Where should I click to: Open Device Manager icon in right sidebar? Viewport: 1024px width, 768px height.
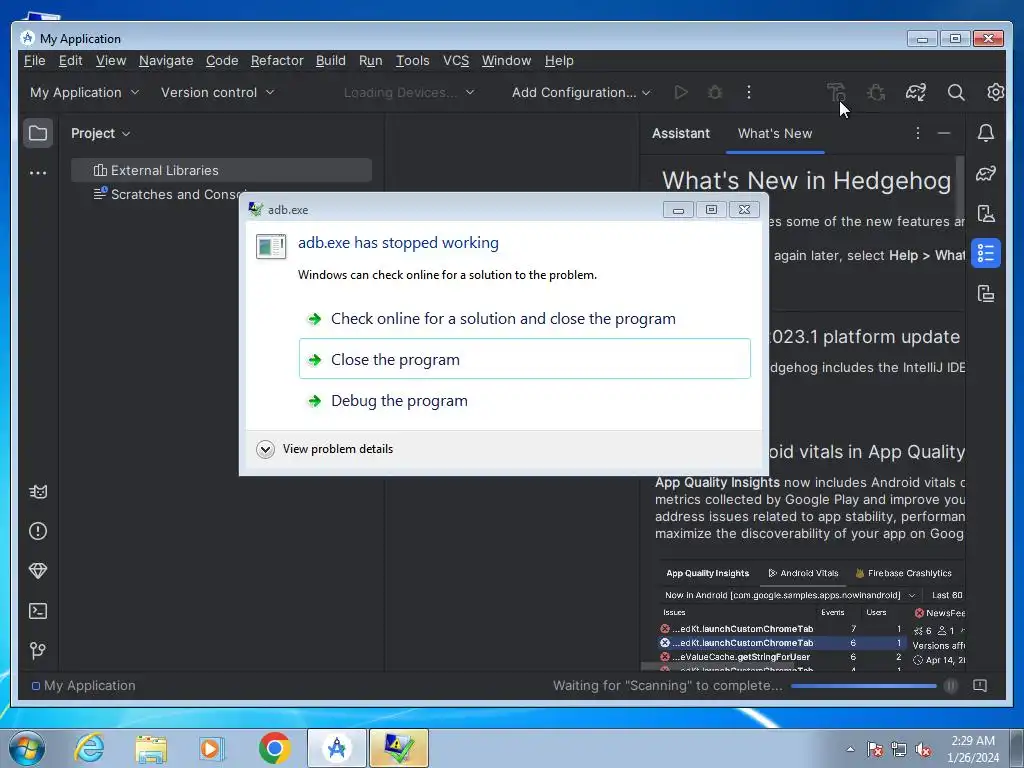point(986,213)
